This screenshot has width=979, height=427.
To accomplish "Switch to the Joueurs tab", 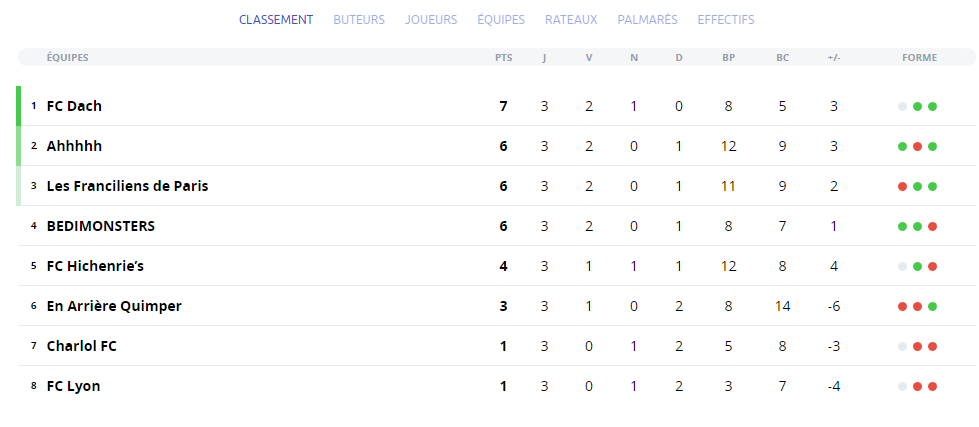I will coord(431,20).
